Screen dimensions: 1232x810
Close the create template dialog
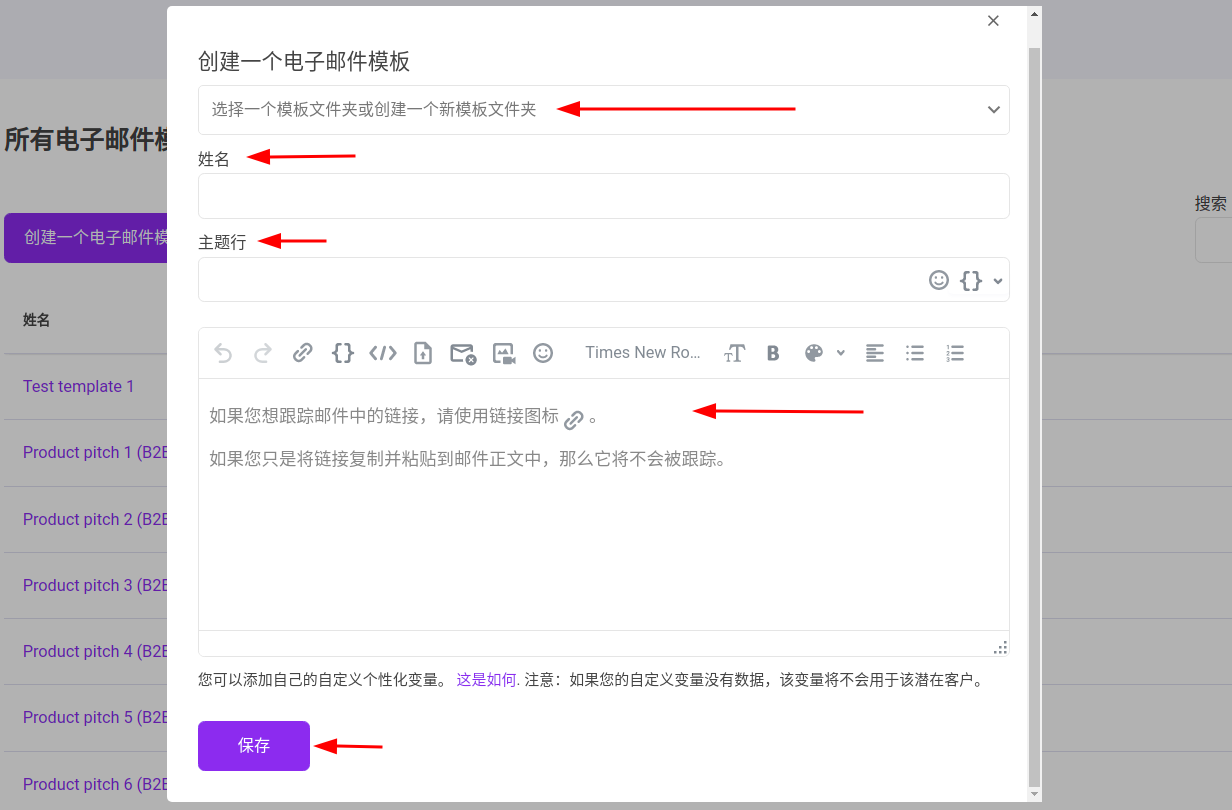[x=993, y=21]
